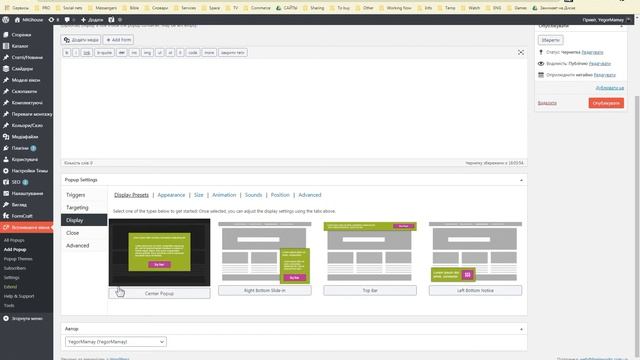
Task: Open the highlighted popup plugin menu item
Action: (27, 227)
